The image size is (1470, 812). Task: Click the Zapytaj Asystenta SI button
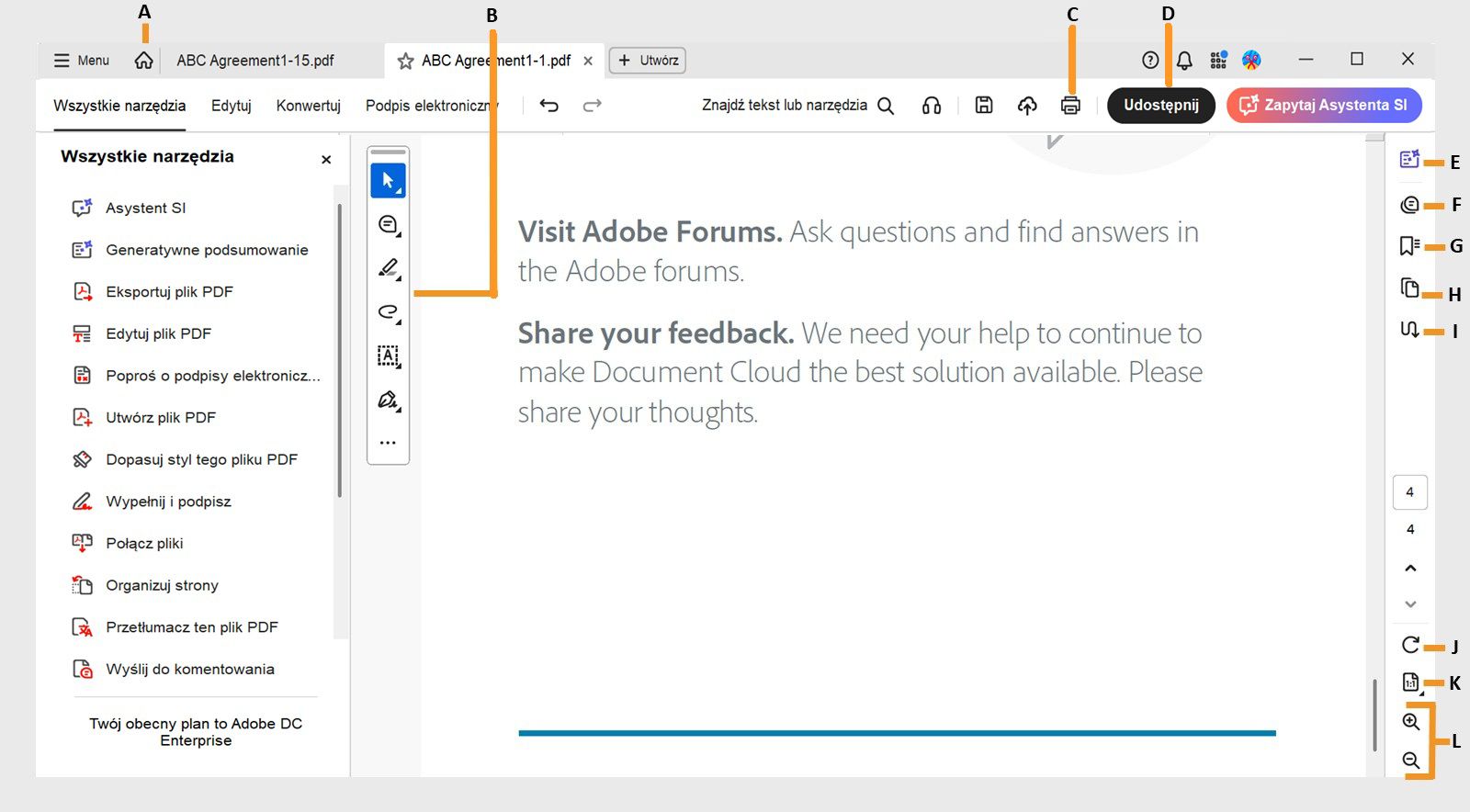pyautogui.click(x=1324, y=106)
